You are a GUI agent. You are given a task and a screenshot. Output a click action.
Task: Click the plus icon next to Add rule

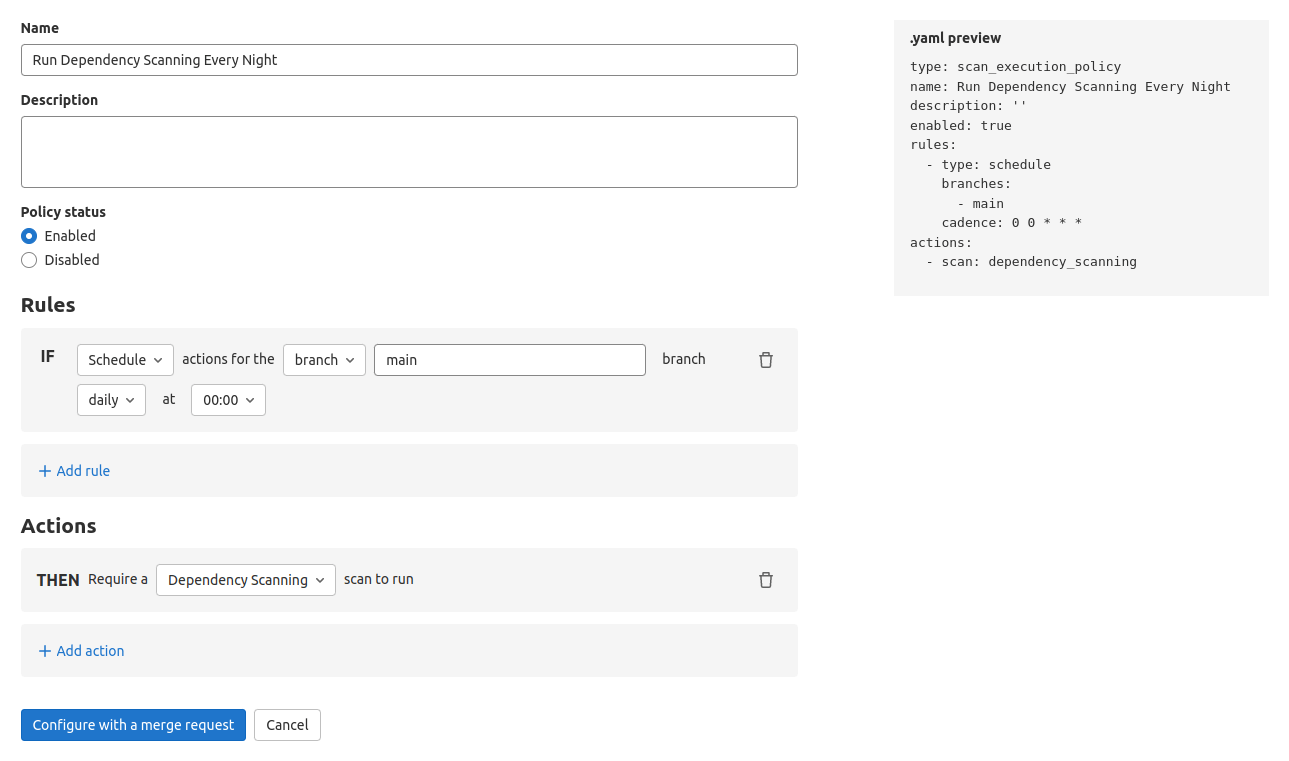coord(45,470)
